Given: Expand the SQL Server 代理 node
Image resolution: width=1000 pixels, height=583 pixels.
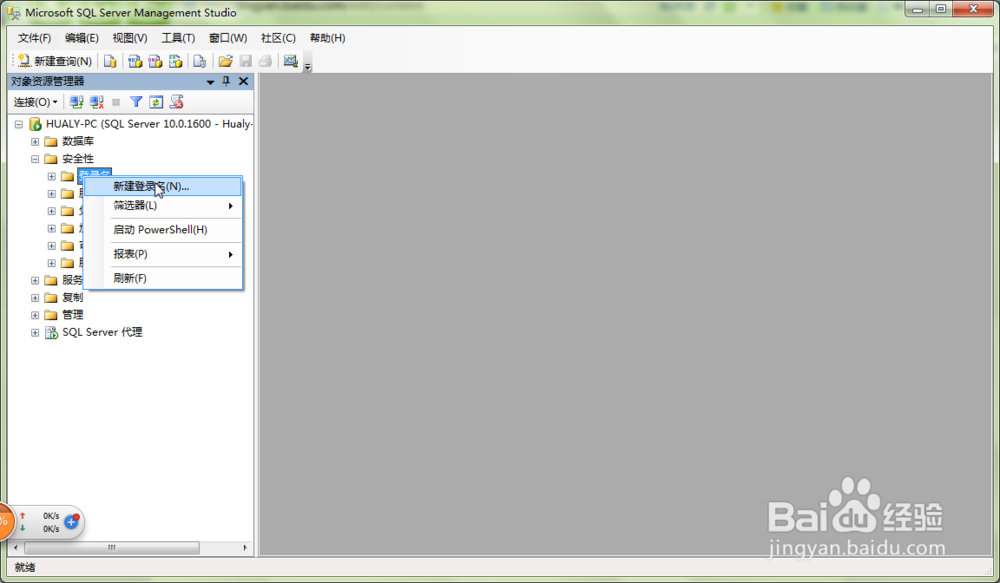Looking at the screenshot, I should coord(35,332).
